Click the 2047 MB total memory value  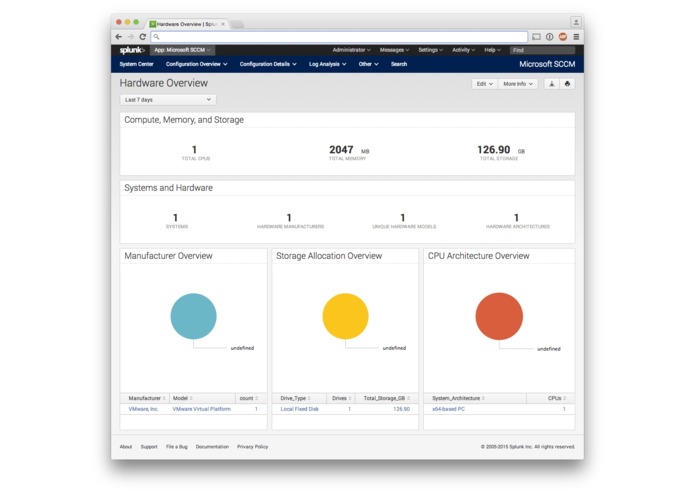[349, 150]
